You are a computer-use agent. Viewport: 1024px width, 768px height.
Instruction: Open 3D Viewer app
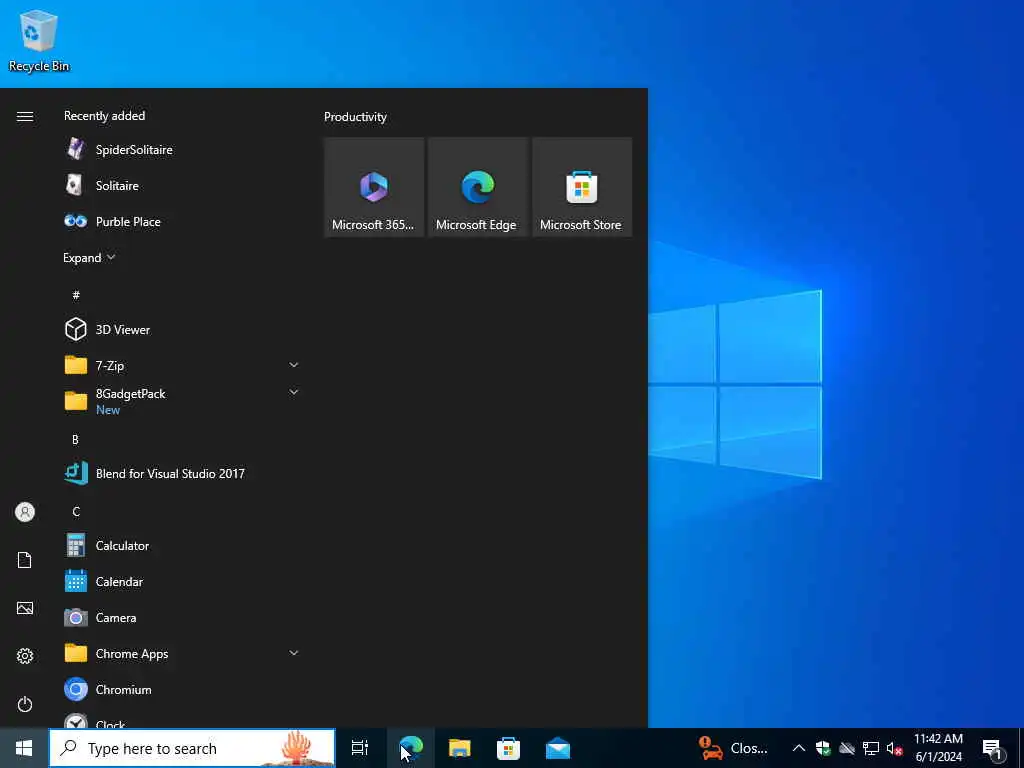tap(180, 329)
